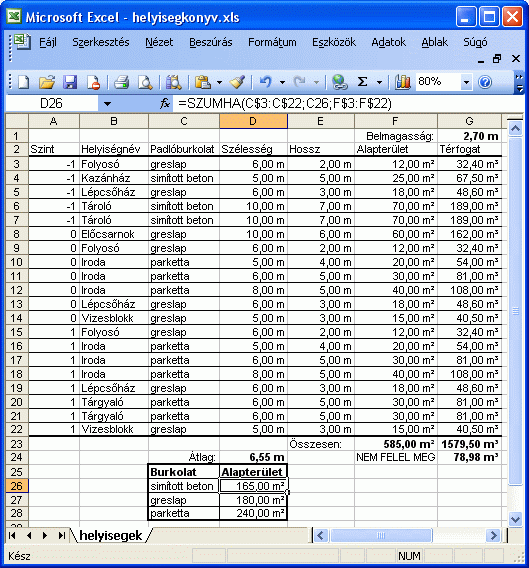This screenshot has height=568, width=529.
Task: Open the Ablak menu
Action: [x=434, y=42]
